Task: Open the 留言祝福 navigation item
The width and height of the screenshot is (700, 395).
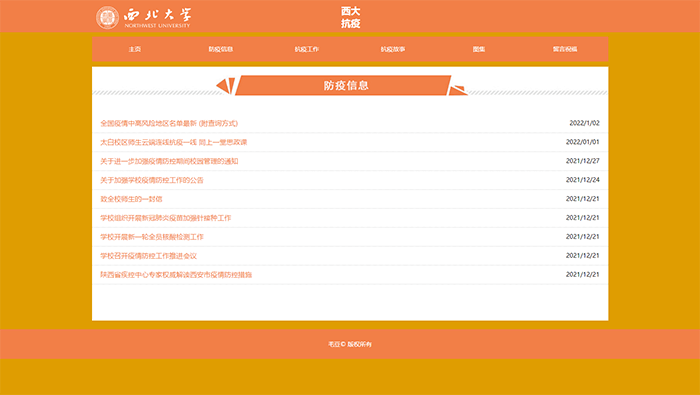Action: click(565, 49)
